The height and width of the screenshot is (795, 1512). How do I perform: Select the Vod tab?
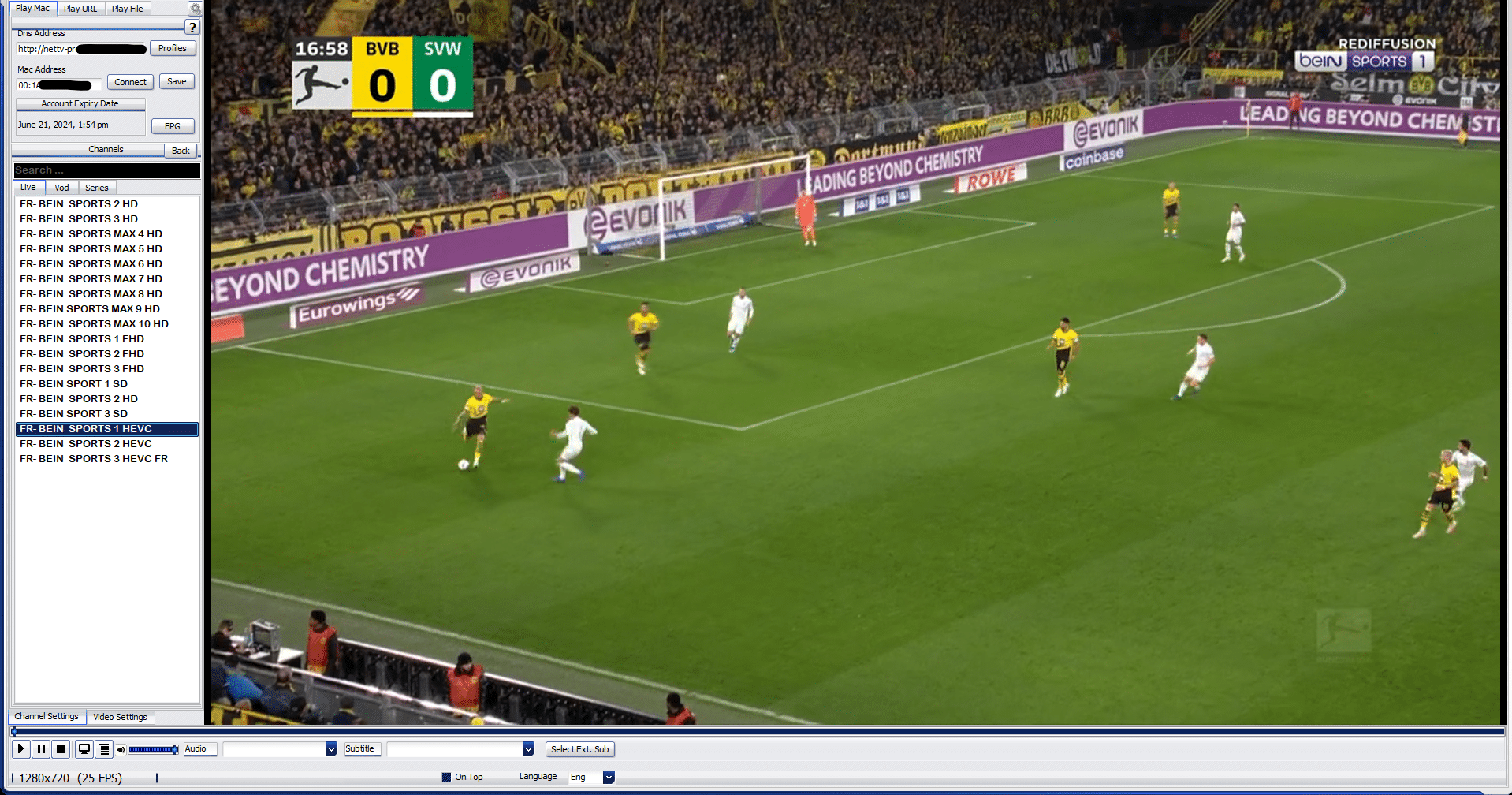pyautogui.click(x=61, y=188)
